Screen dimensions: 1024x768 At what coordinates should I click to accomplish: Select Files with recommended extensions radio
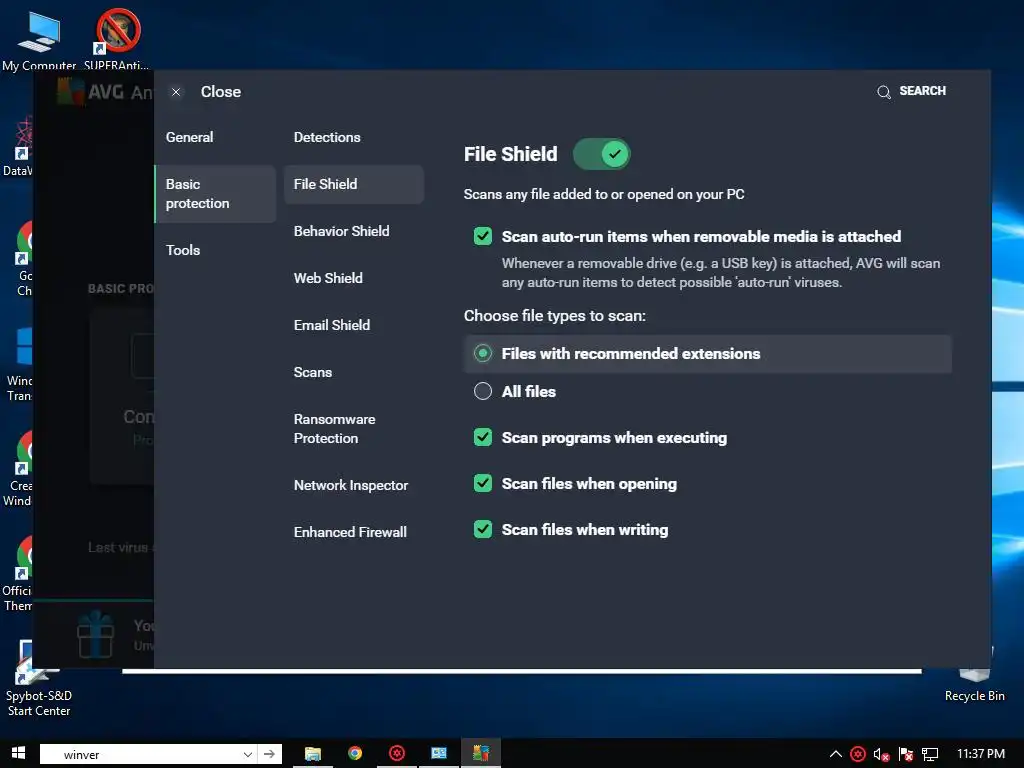(483, 353)
